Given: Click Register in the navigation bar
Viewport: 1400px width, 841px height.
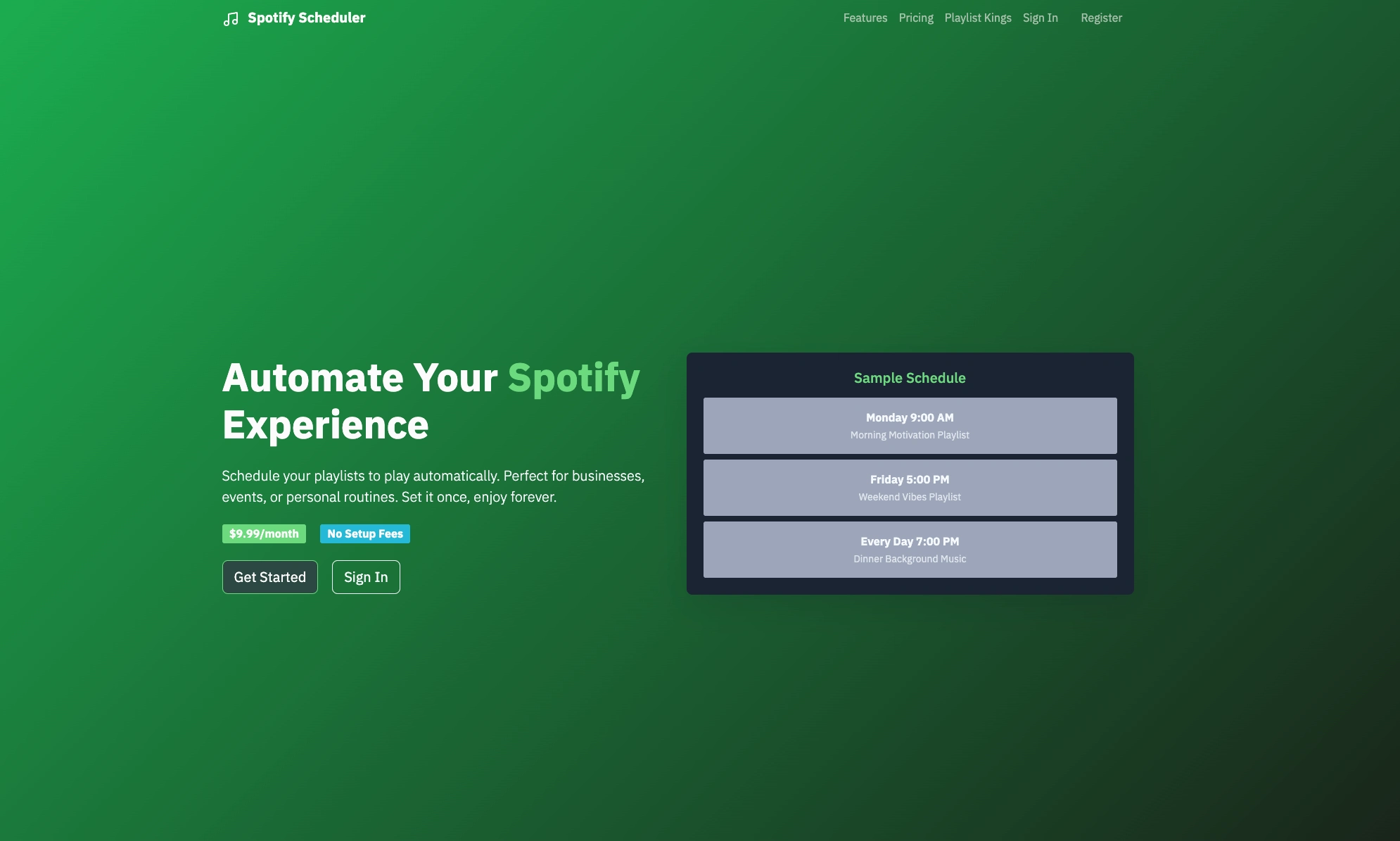Looking at the screenshot, I should (1101, 18).
